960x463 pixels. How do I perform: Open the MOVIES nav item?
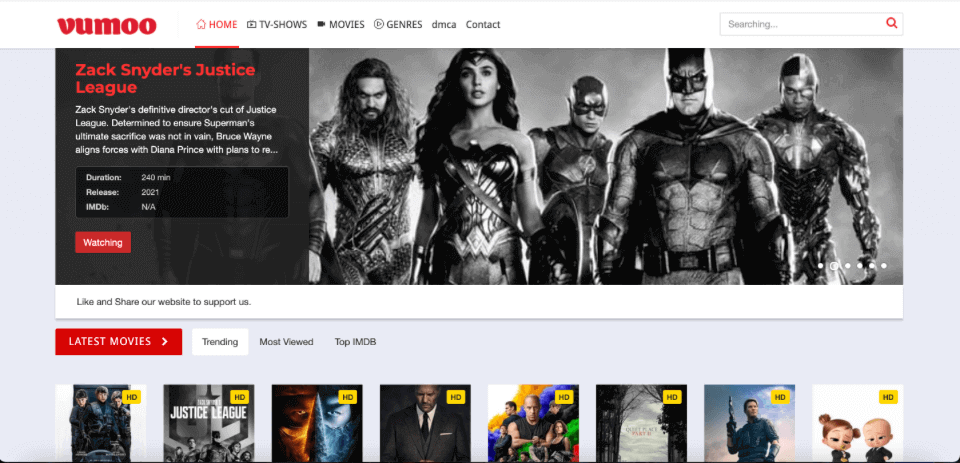click(x=340, y=24)
